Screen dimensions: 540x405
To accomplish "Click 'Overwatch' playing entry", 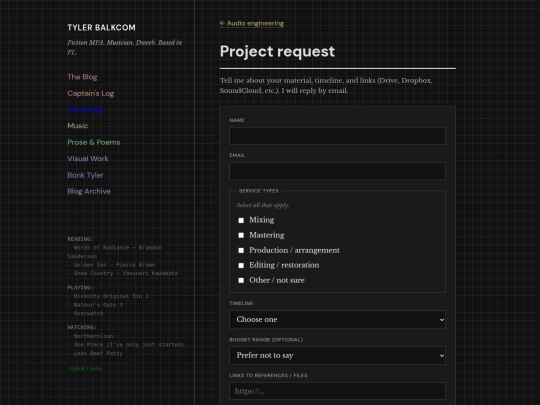I will click(x=85, y=313).
